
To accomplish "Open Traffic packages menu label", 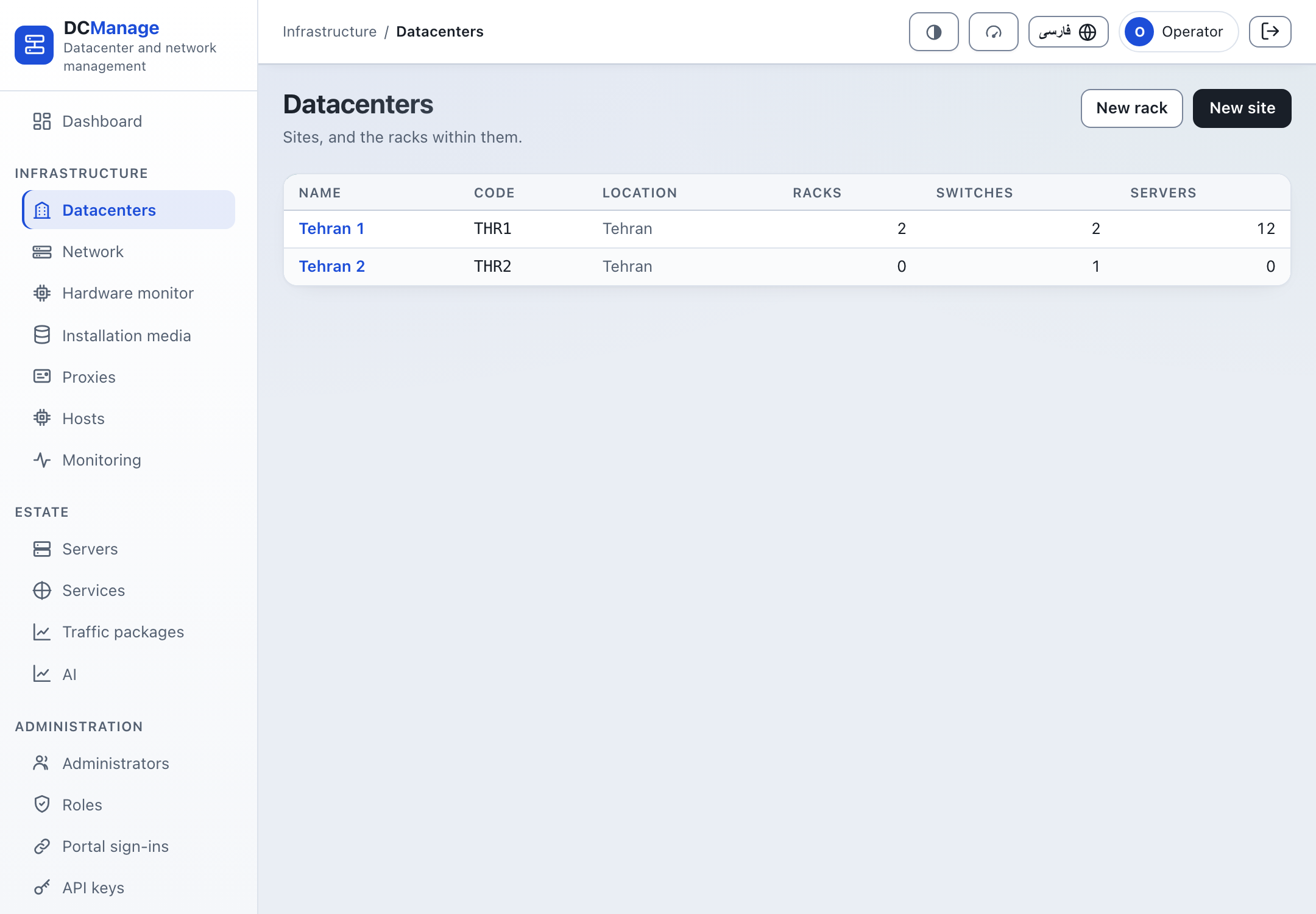I will pyautogui.click(x=123, y=632).
